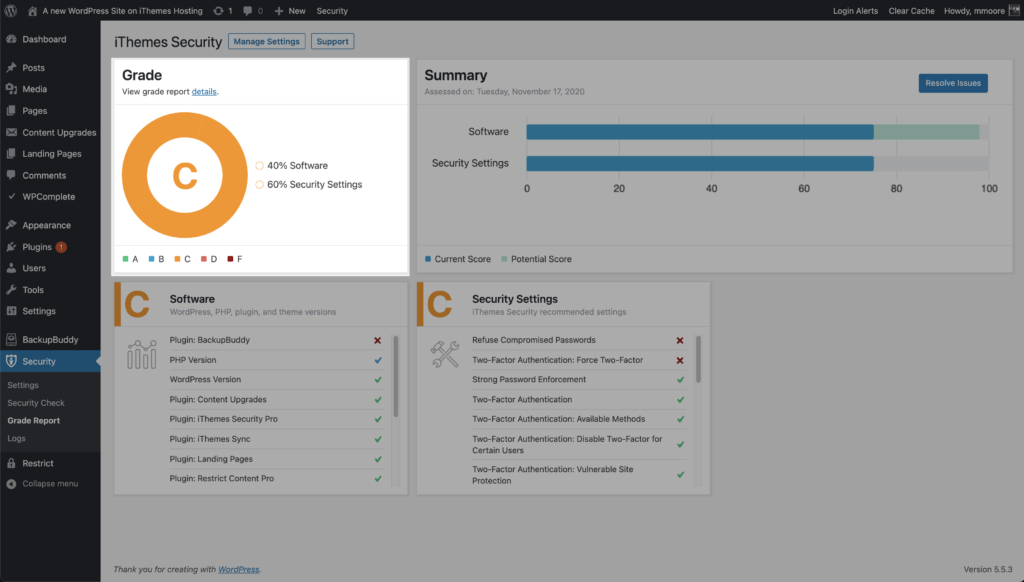
Task: Click the WordPress Version row
Action: (276, 380)
